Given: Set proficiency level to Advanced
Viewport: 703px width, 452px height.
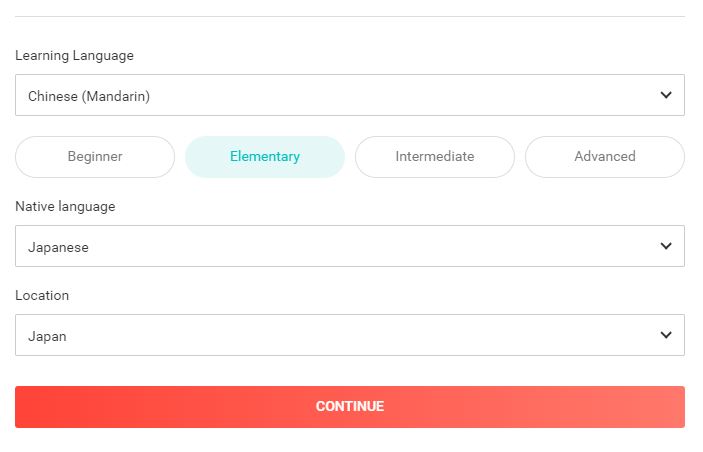Looking at the screenshot, I should coord(605,157).
